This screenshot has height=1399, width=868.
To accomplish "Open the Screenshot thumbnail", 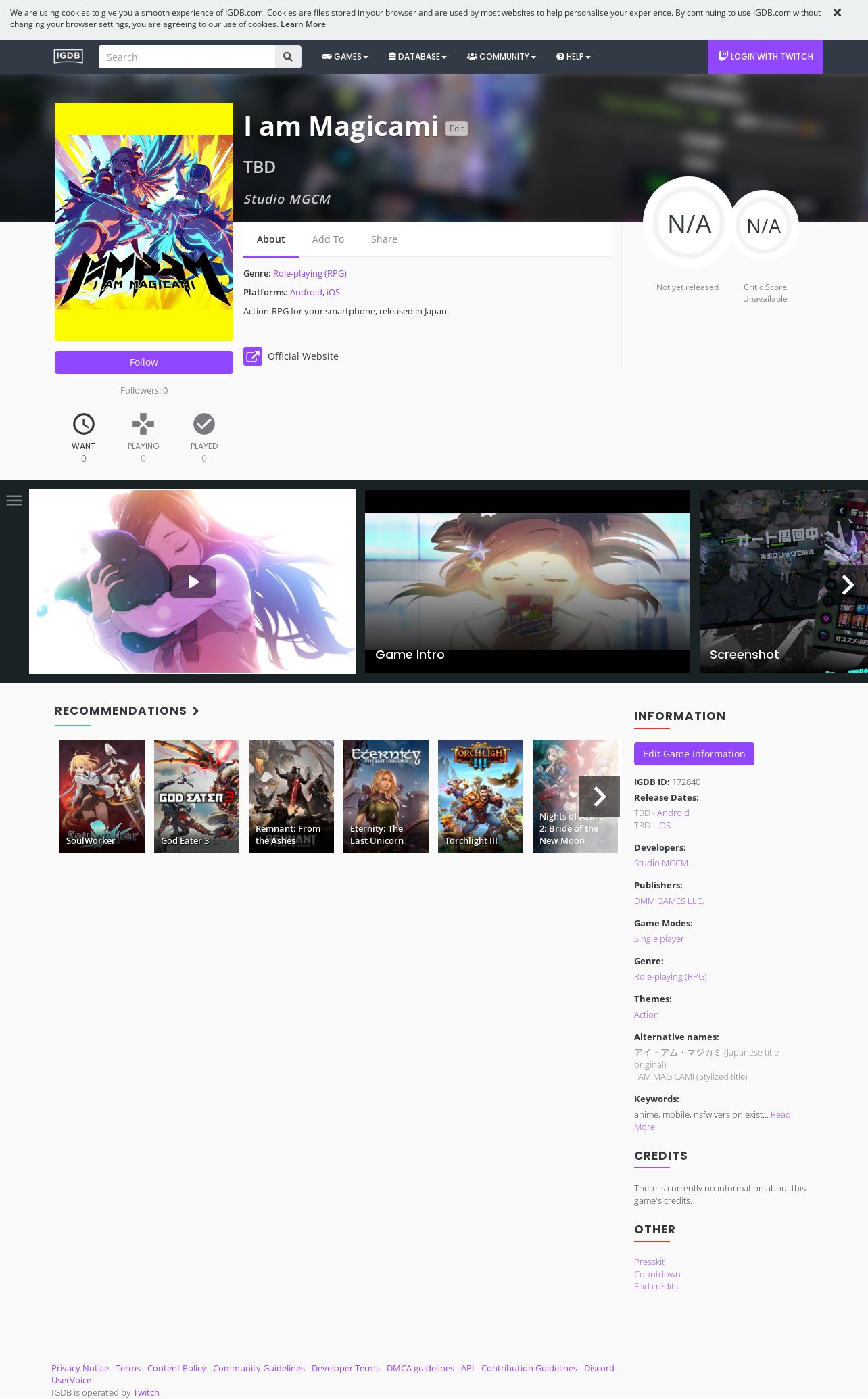I will pyautogui.click(x=783, y=582).
